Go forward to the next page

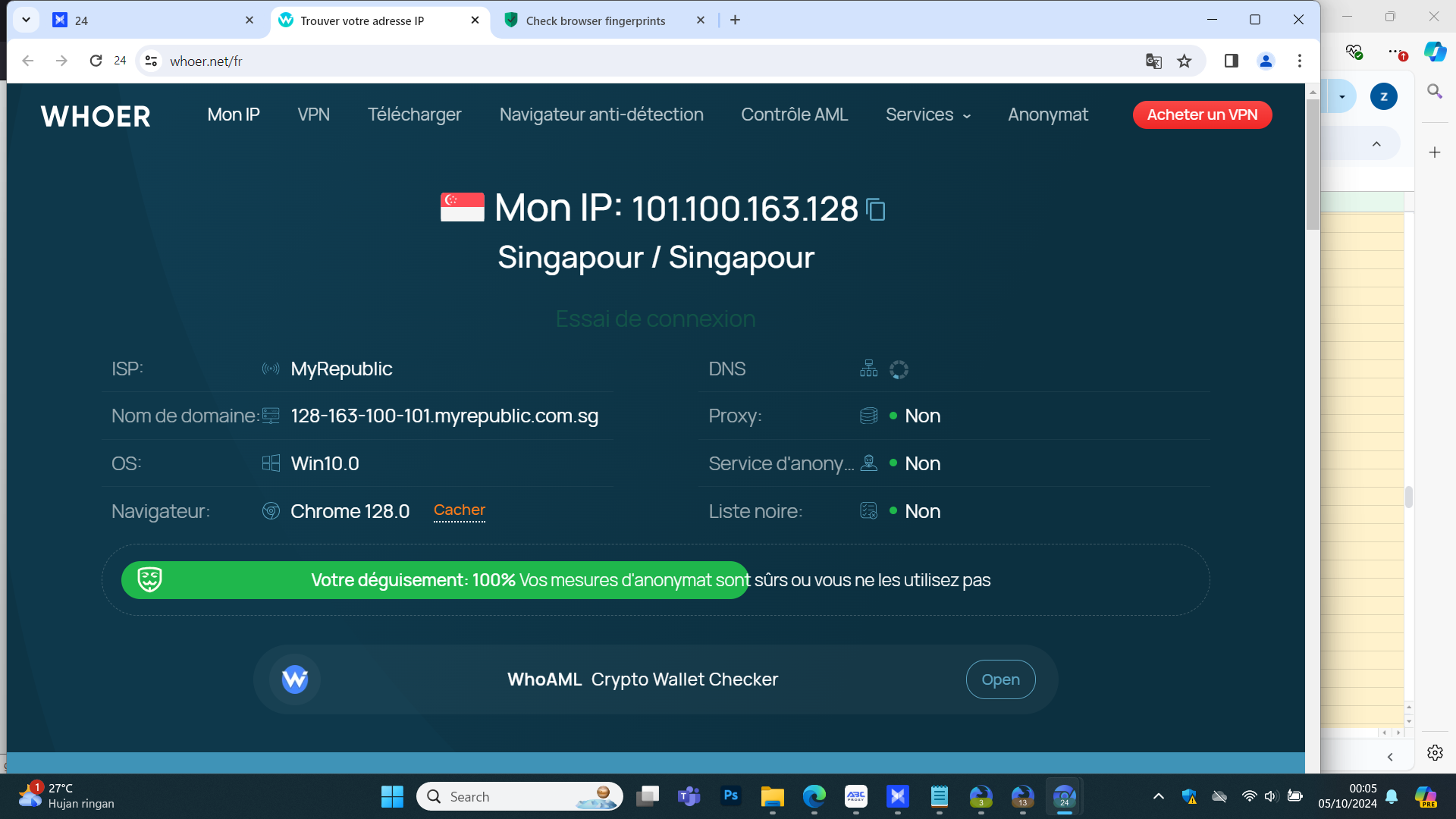(x=61, y=61)
